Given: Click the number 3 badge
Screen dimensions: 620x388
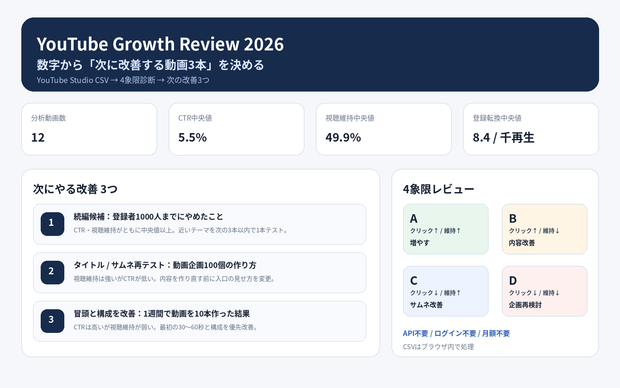Looking at the screenshot, I should (52, 320).
